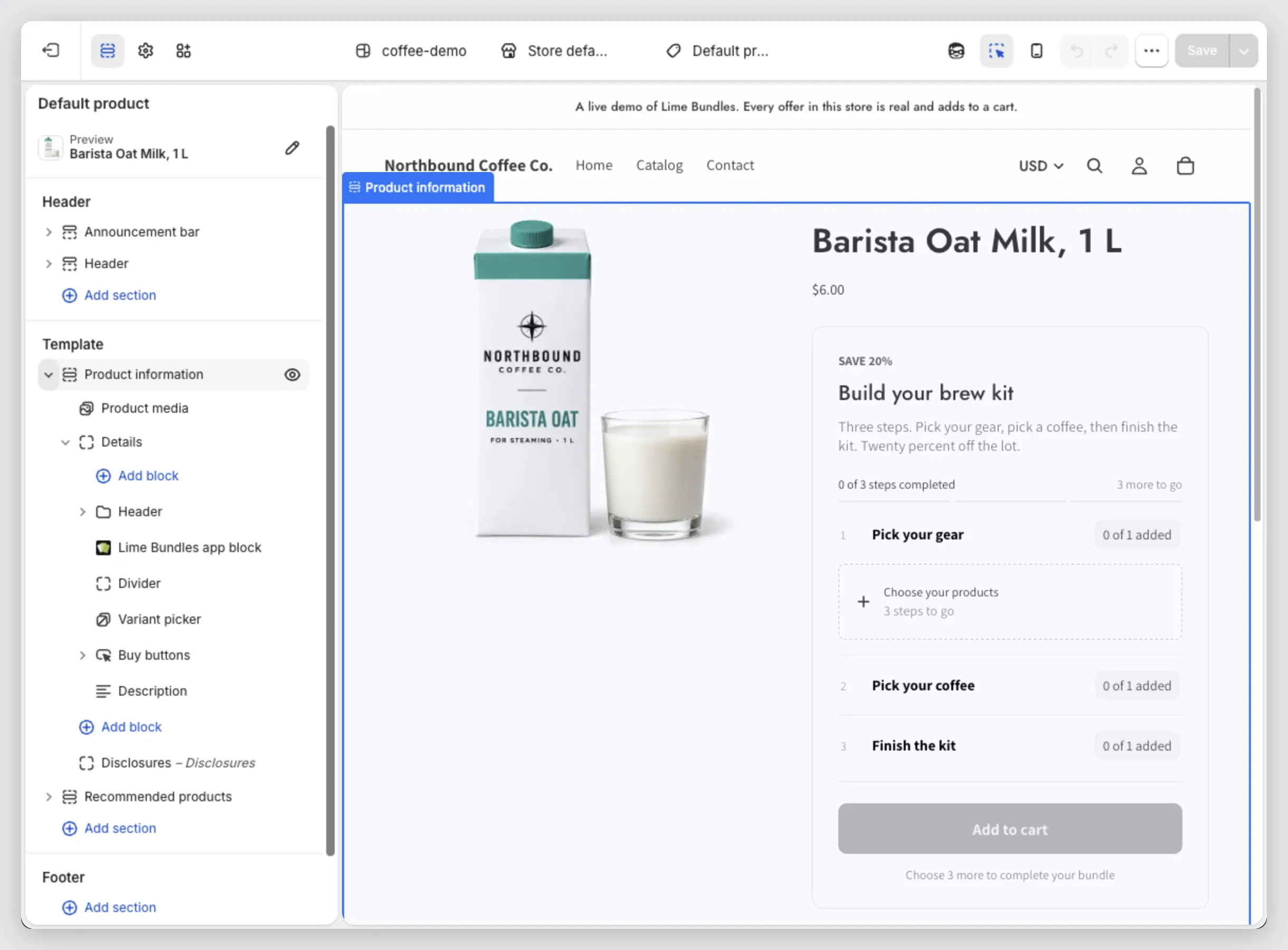Switch to mobile preview icon
This screenshot has width=1288, height=950.
tap(1036, 51)
